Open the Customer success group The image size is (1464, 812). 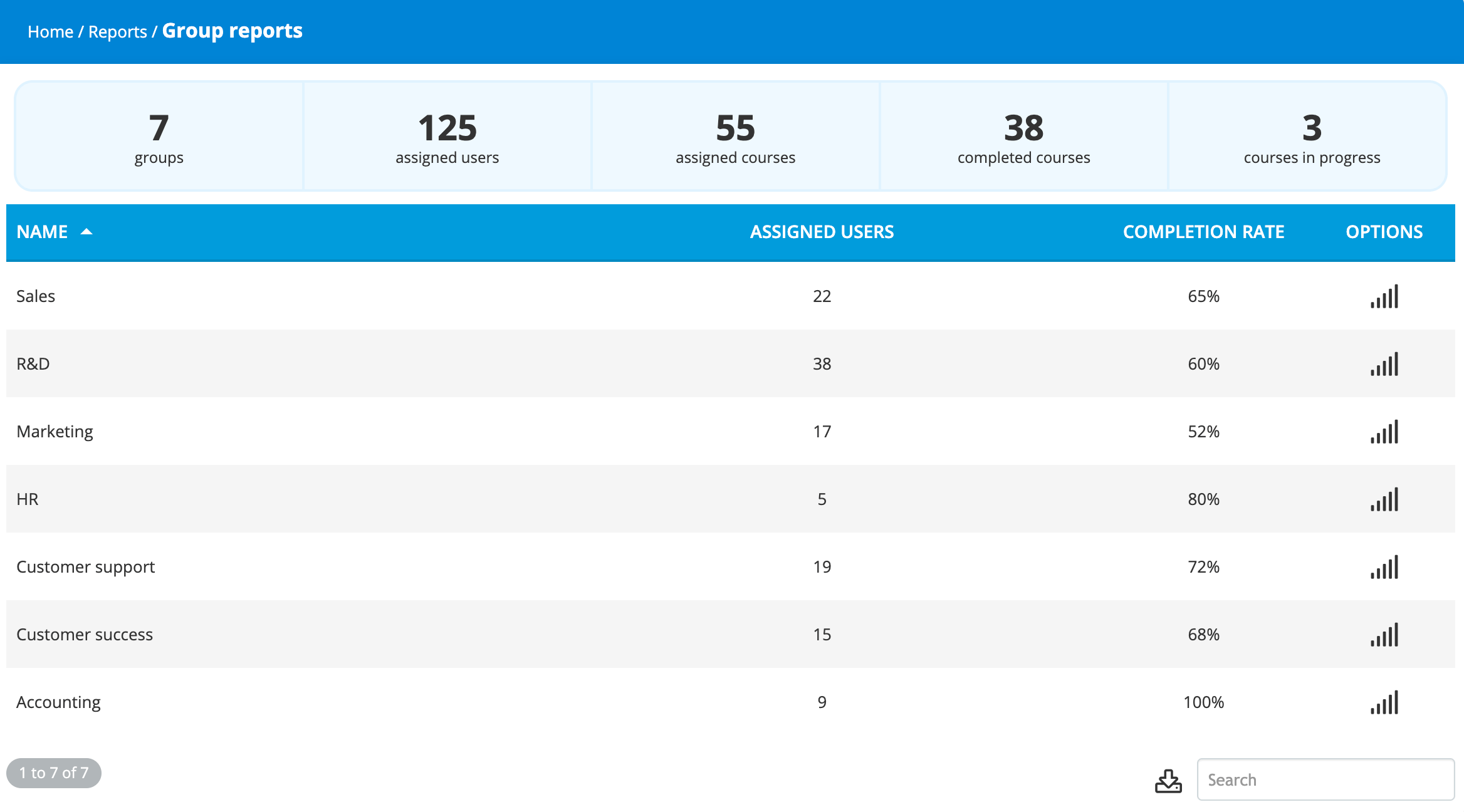pos(85,635)
